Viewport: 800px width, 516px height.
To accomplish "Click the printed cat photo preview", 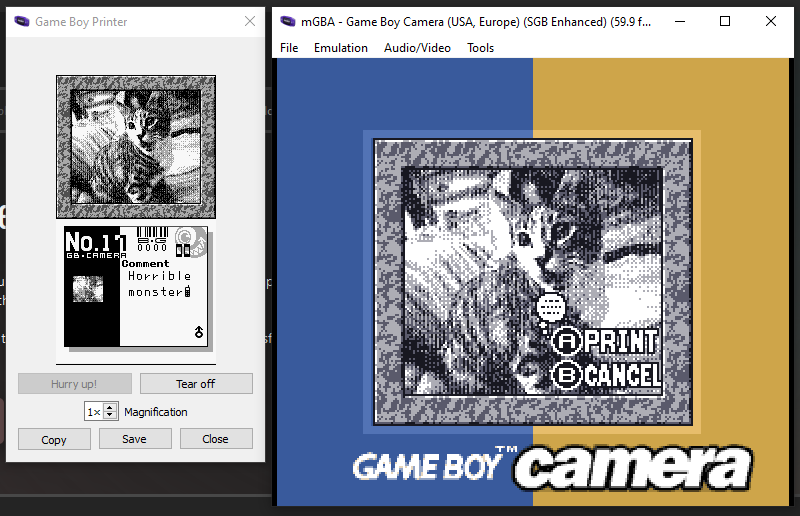I will [x=136, y=147].
